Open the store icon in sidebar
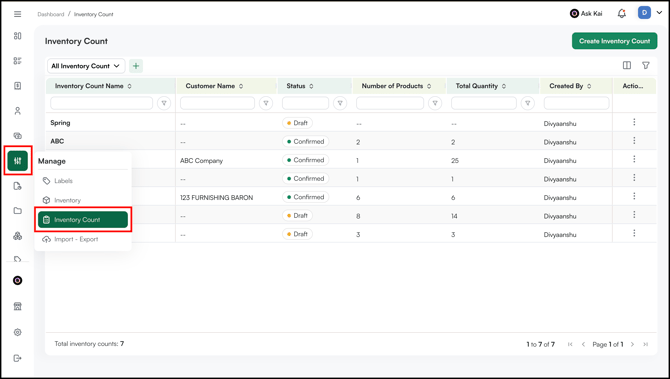670x379 pixels. click(18, 306)
